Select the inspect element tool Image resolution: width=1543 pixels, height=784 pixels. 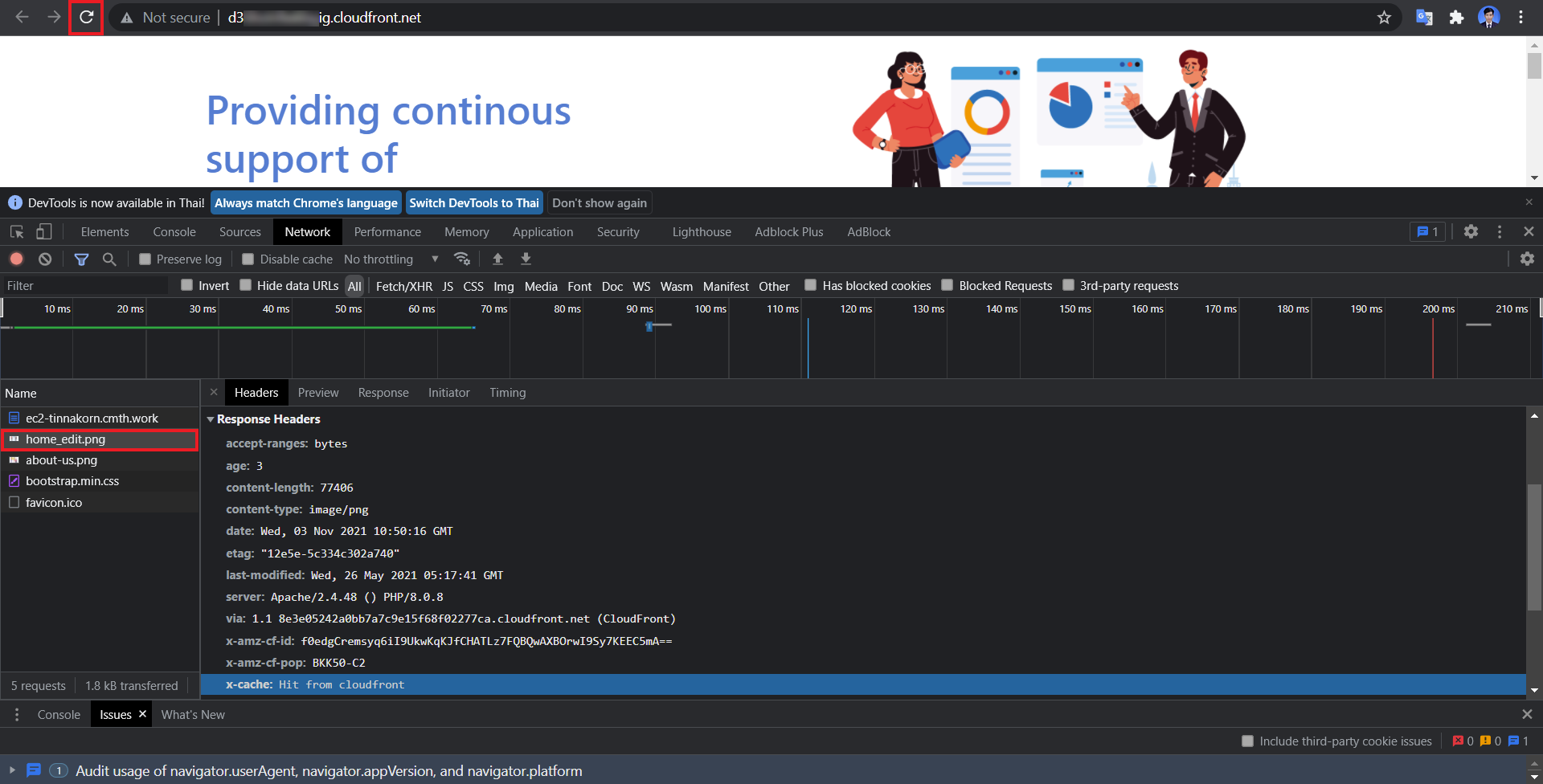point(16,231)
